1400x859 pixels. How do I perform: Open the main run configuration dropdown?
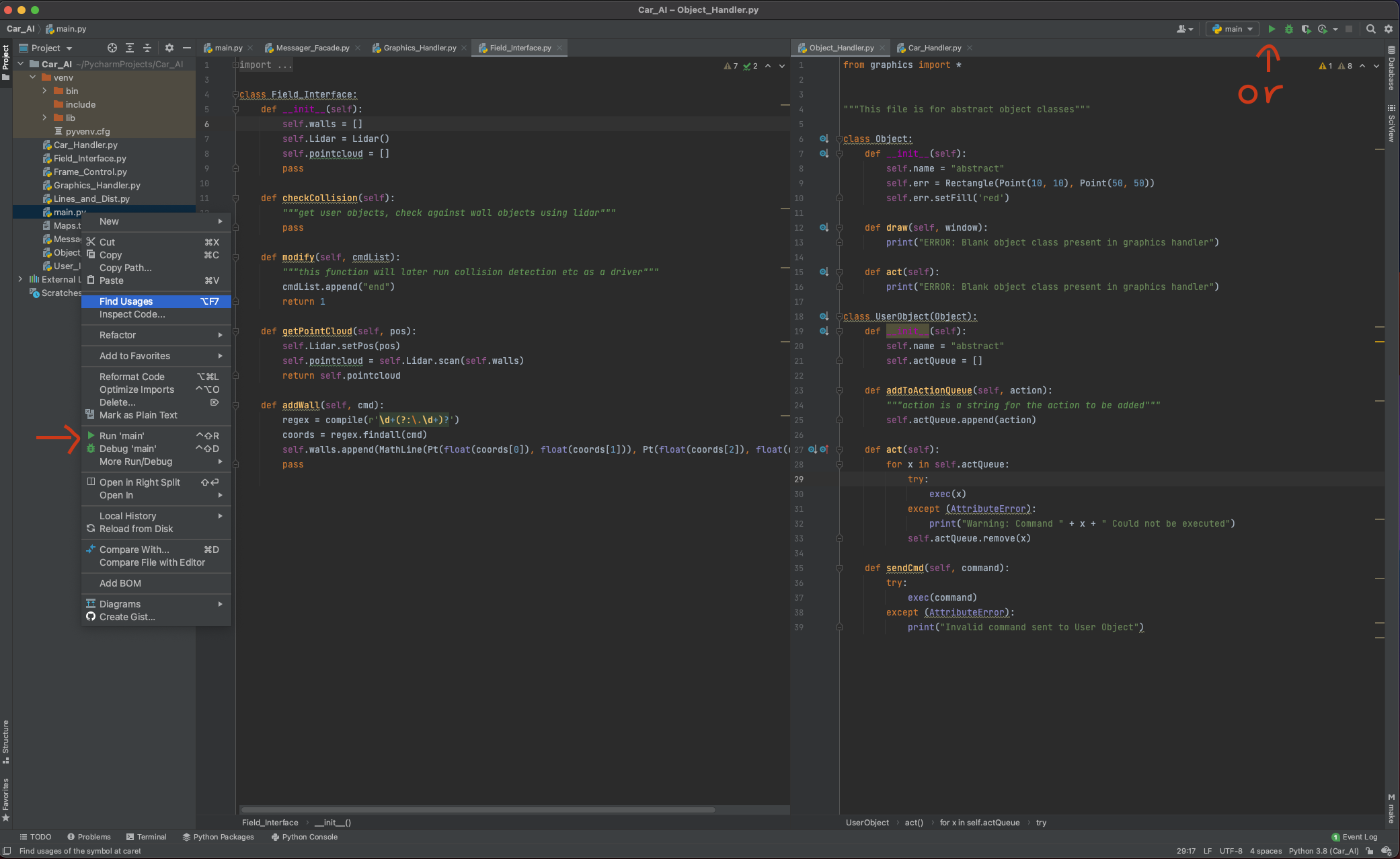pos(1231,29)
